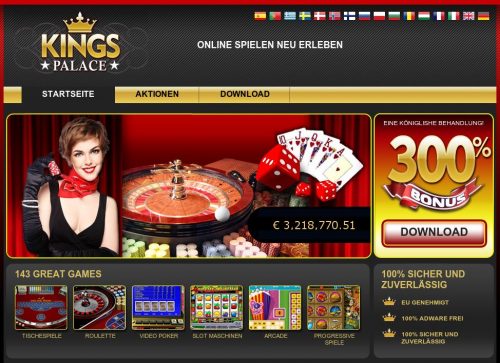Switch language using the Spanish flag
Image resolution: width=500 pixels, height=363 pixels.
point(260,16)
